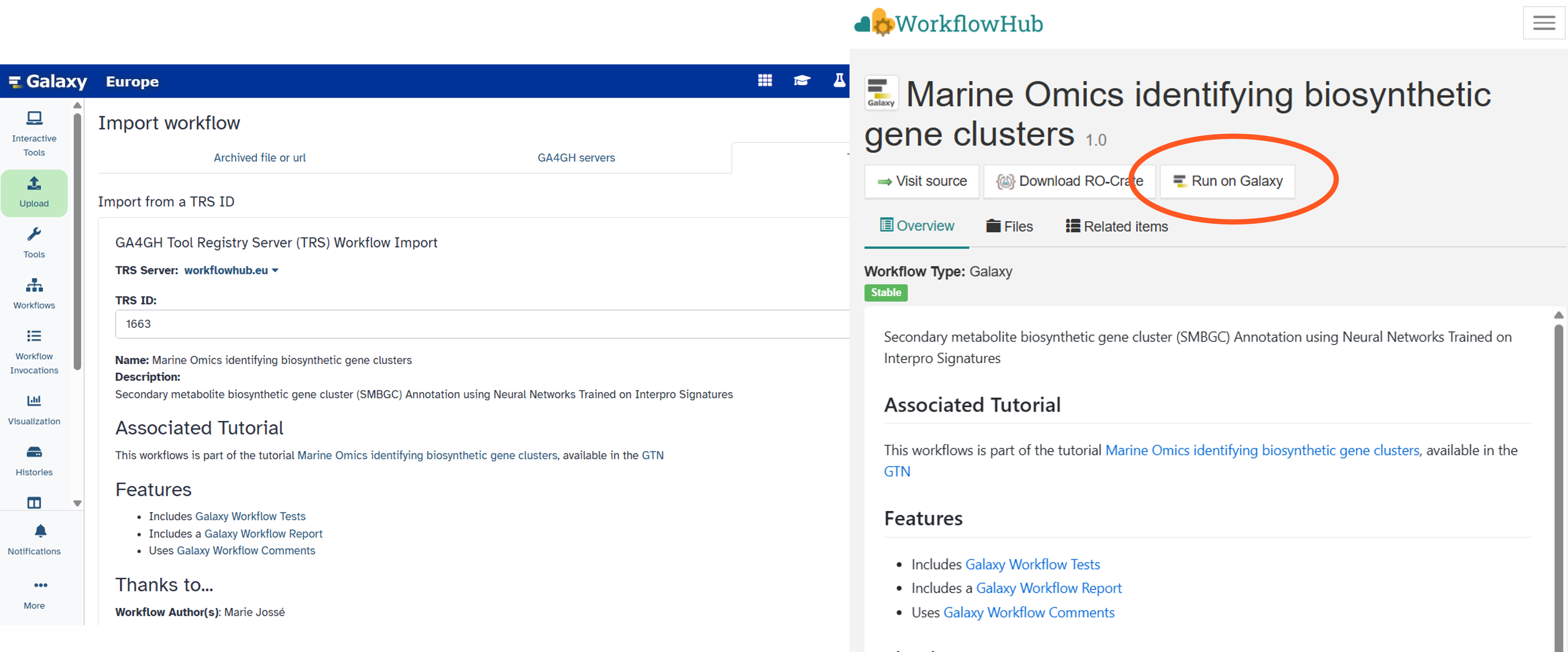
Task: Click the More ellipsis icon
Action: [x=40, y=585]
